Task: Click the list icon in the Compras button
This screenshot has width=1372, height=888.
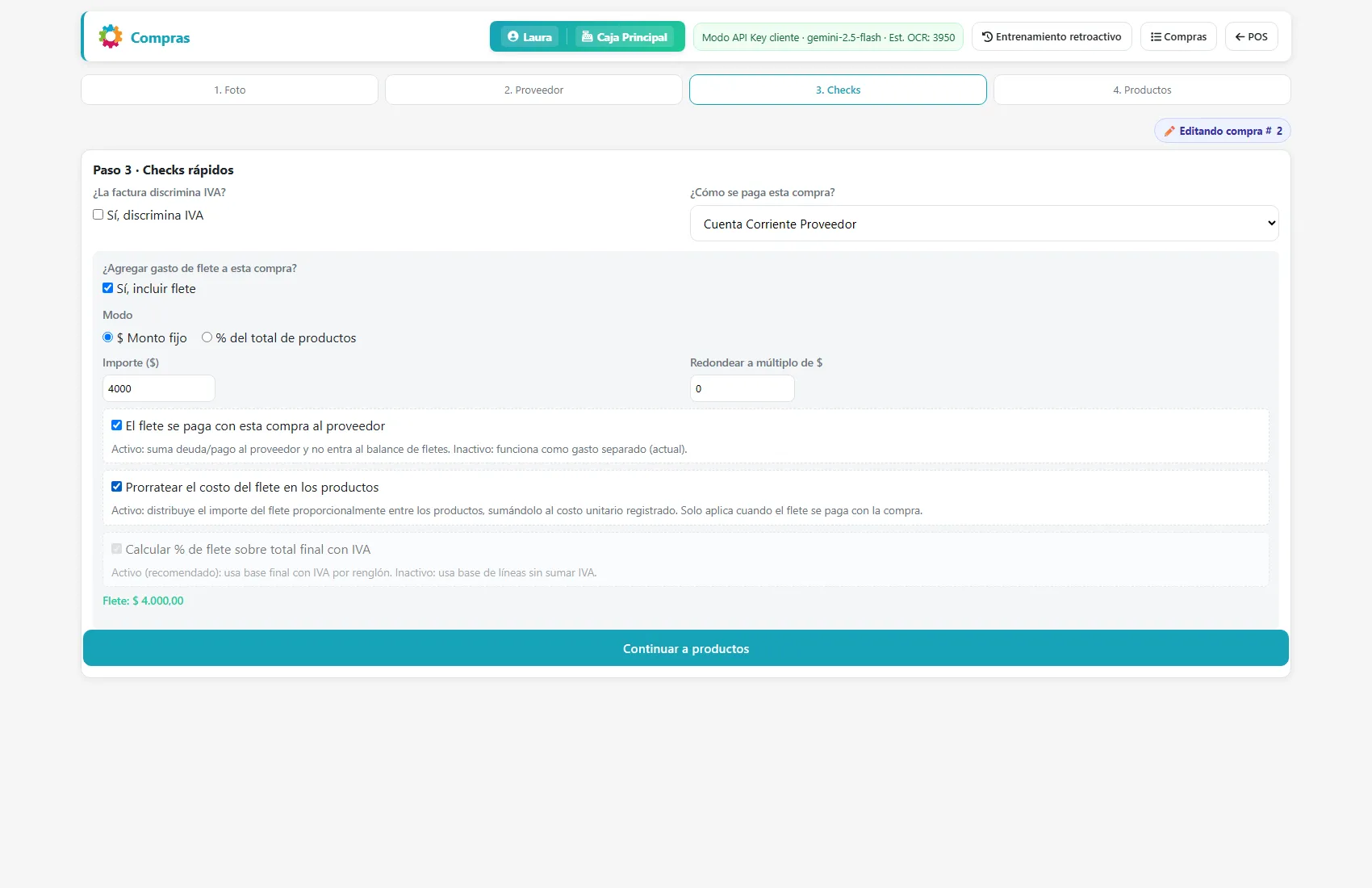Action: pos(1156,37)
